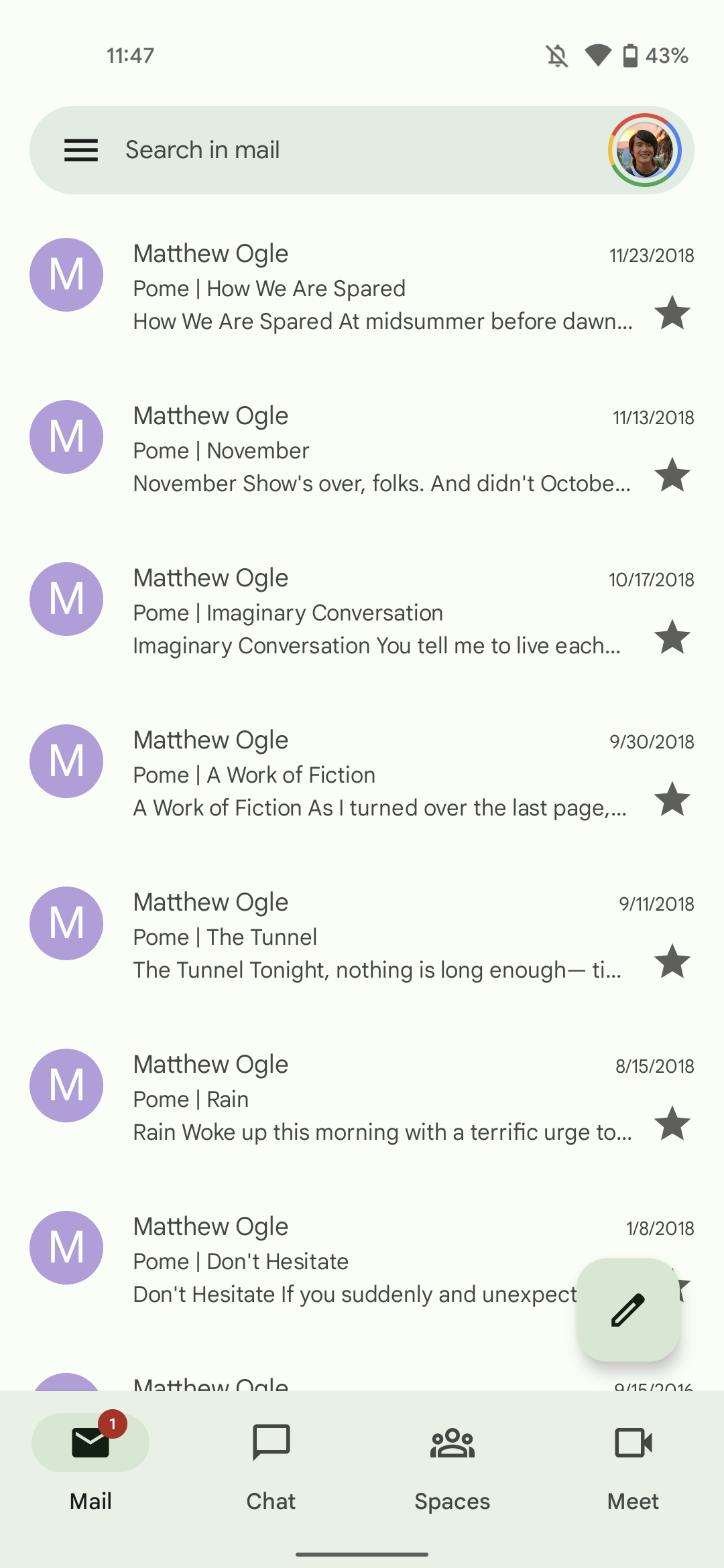Select the Mail tab icon
The width and height of the screenshot is (724, 1568).
pyautogui.click(x=90, y=1443)
